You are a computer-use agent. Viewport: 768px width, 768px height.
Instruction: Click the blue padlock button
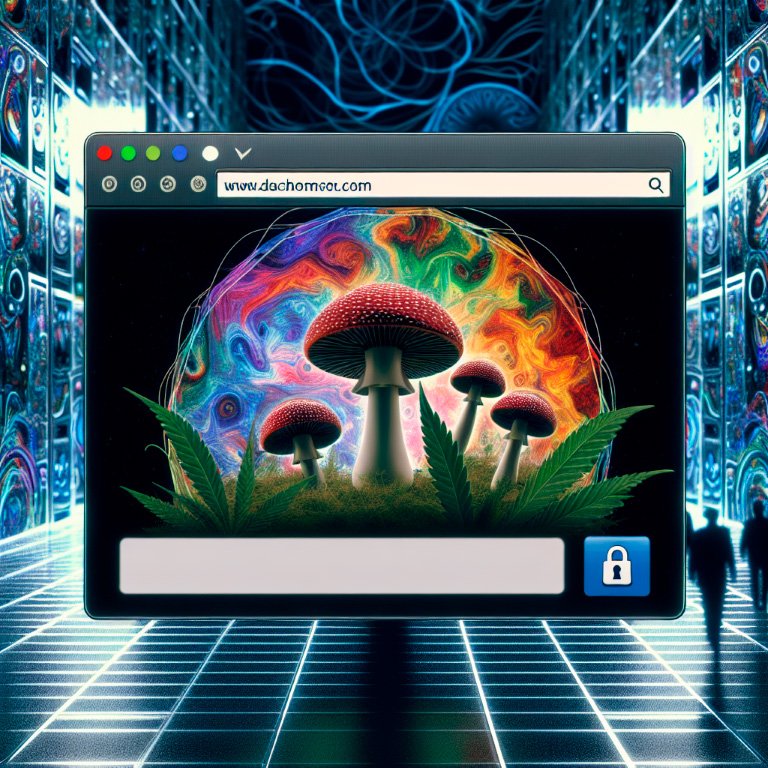tap(616, 566)
